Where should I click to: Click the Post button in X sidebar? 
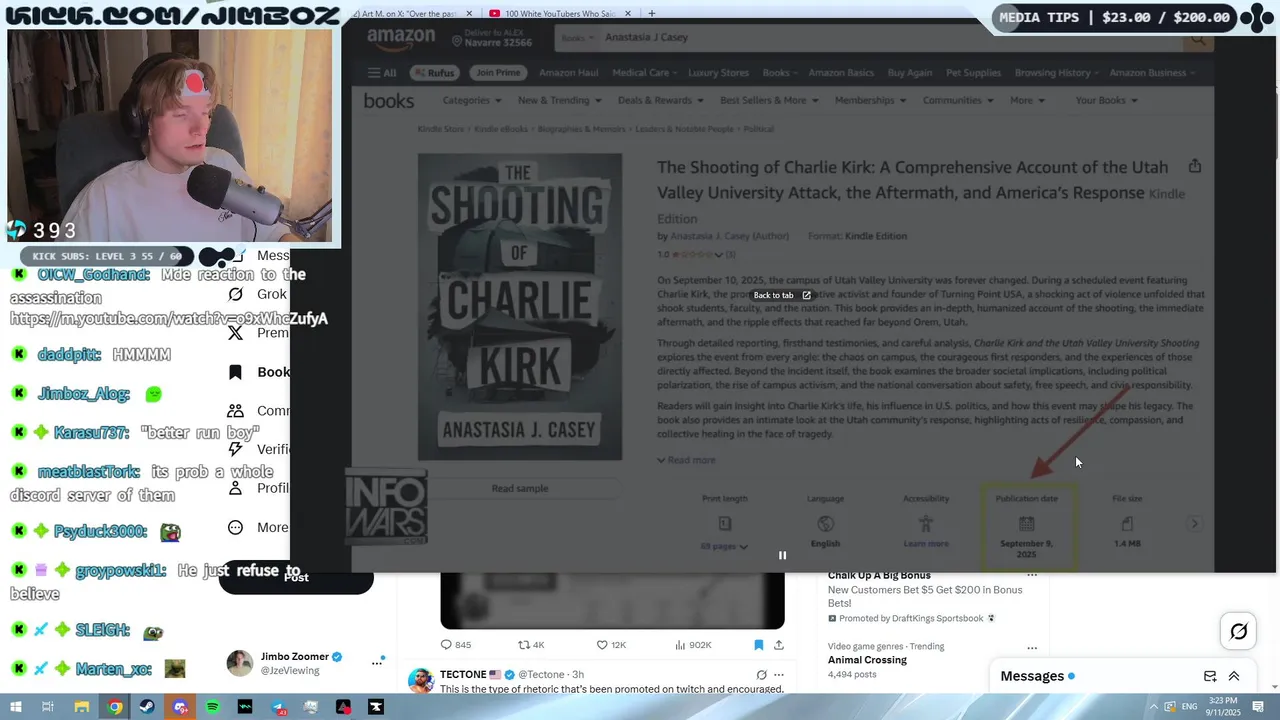click(296, 577)
